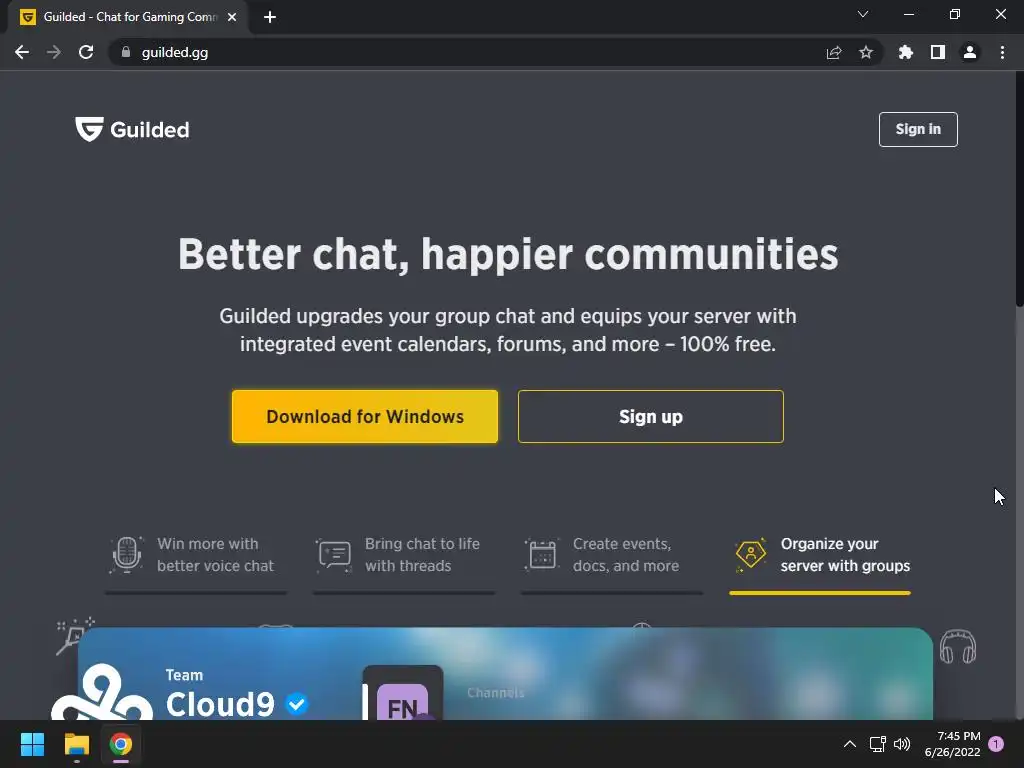
Task: Open the clock showing 7:45 PM
Action: click(x=953, y=744)
